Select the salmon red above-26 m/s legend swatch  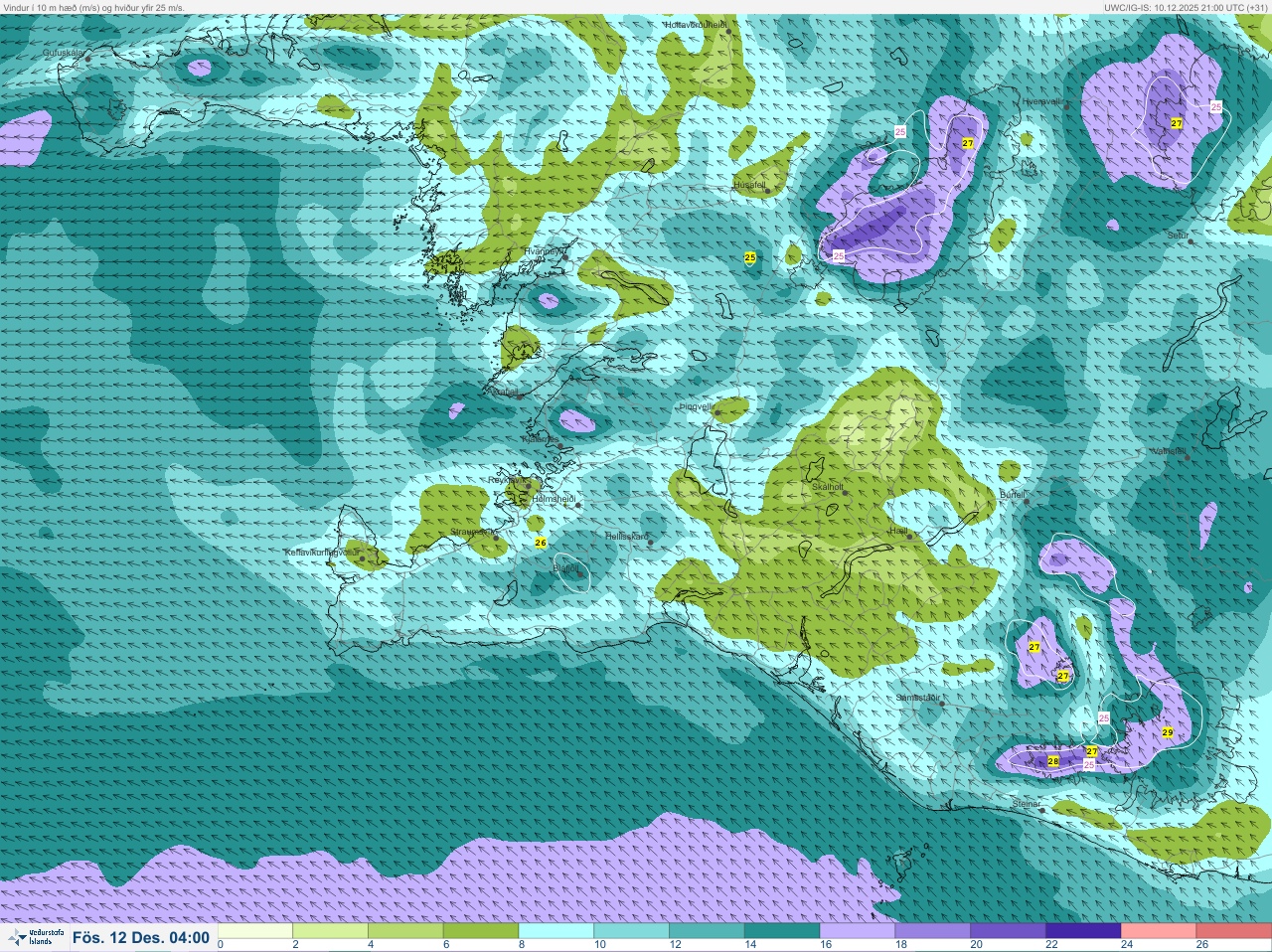click(1233, 931)
